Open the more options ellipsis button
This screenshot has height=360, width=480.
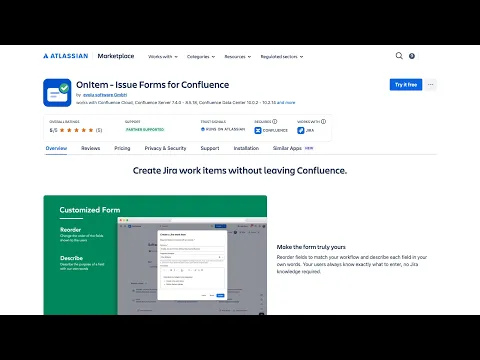pyautogui.click(x=431, y=85)
